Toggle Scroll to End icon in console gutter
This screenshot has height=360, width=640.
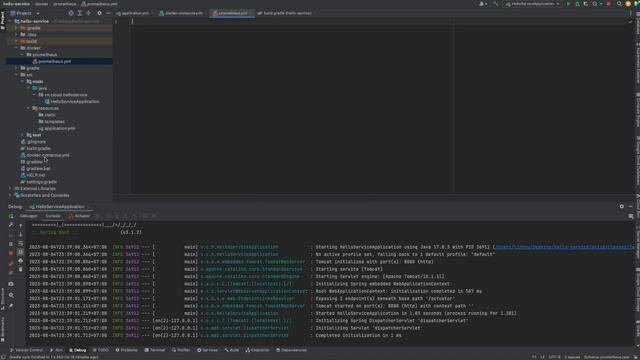pos(20,252)
